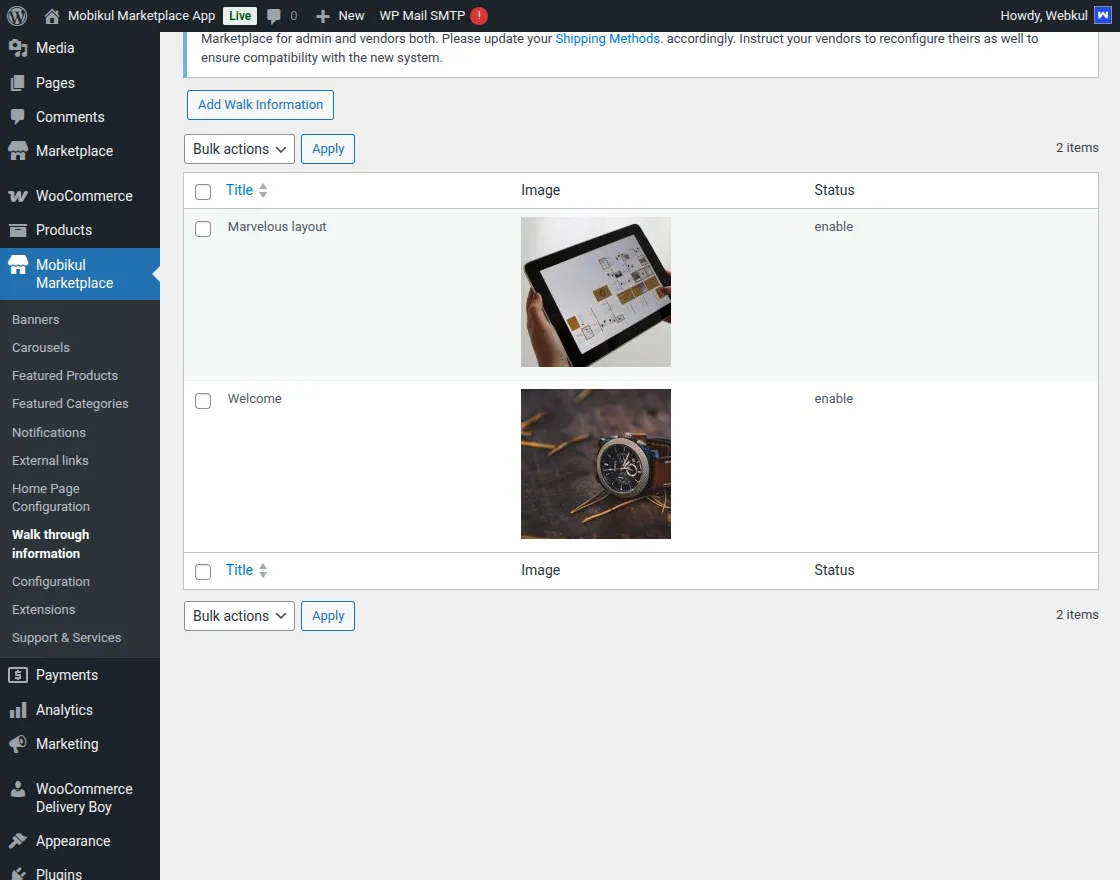Open the top Bulk actions dropdown

coord(238,149)
